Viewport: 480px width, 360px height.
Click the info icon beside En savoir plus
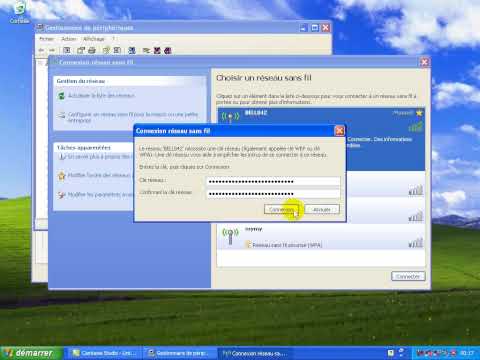[61, 156]
